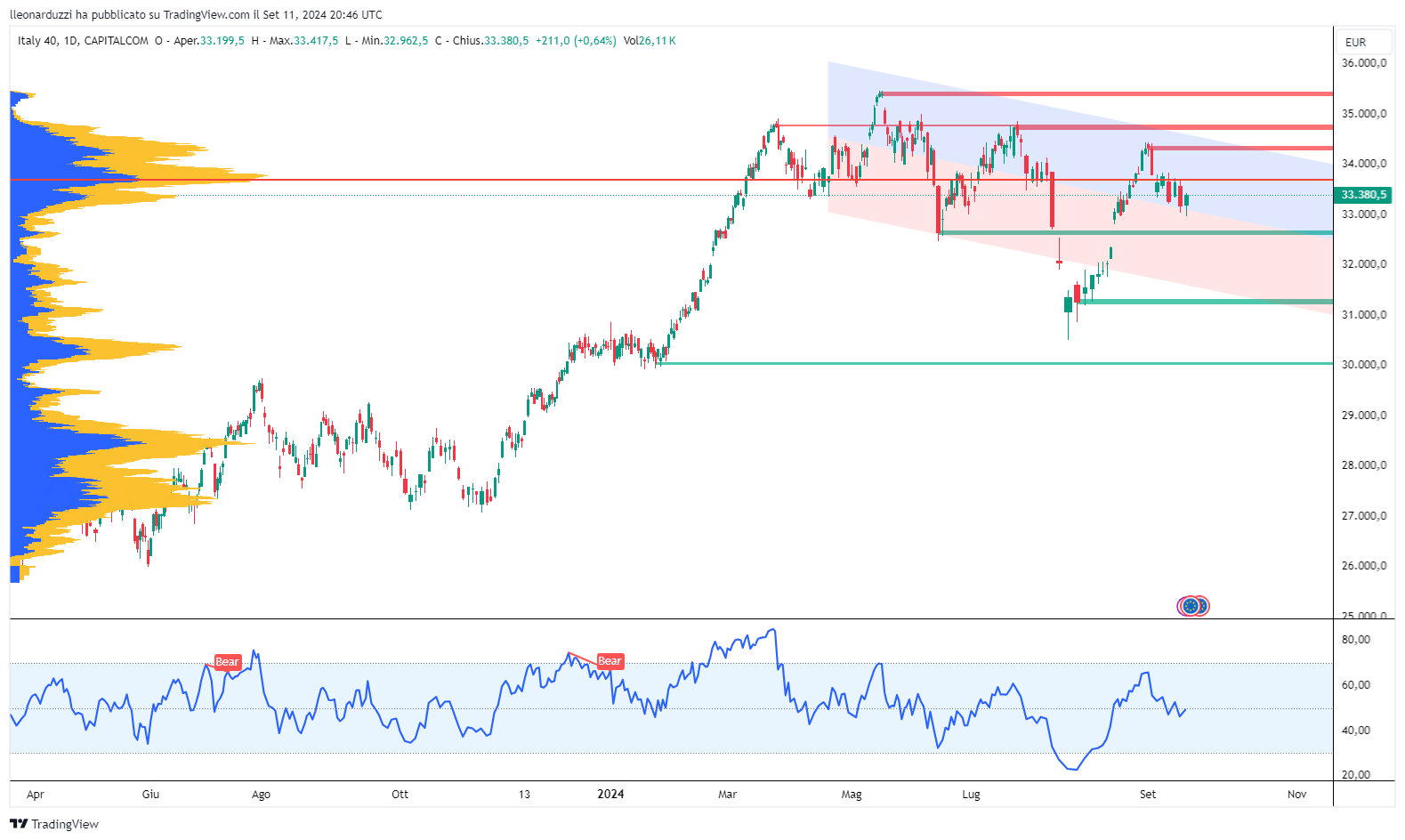Click the Mag label on time axis
Image resolution: width=1405 pixels, height=840 pixels.
pyautogui.click(x=852, y=795)
